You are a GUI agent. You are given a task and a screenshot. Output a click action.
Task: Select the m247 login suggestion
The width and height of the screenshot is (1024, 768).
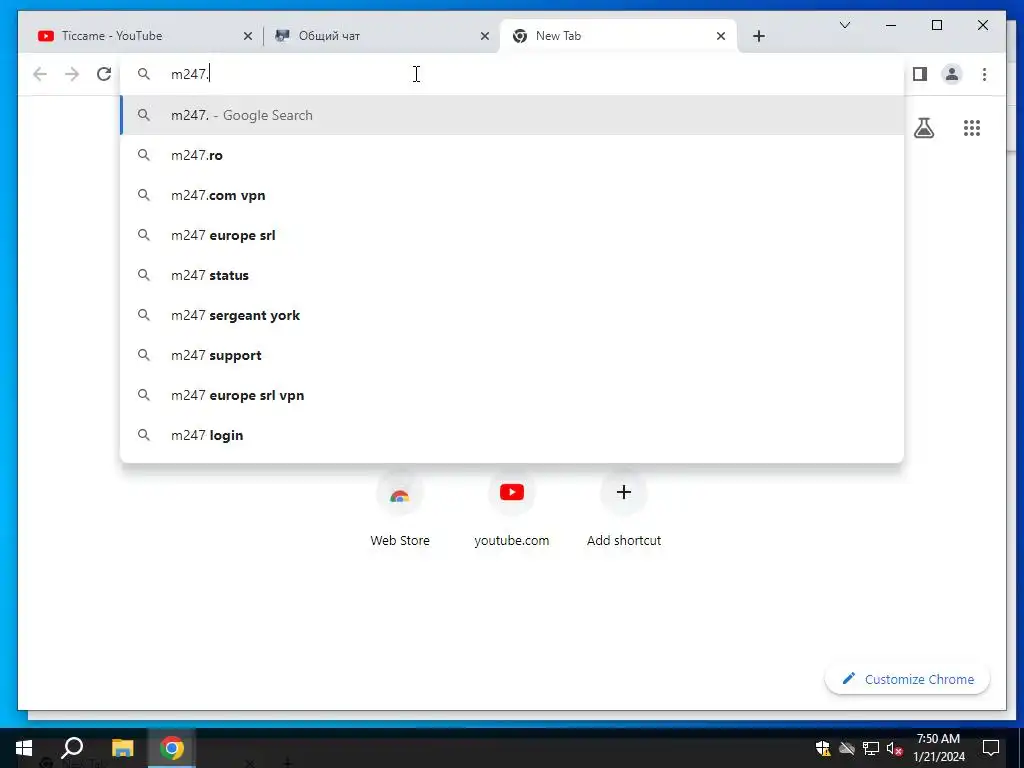point(512,436)
